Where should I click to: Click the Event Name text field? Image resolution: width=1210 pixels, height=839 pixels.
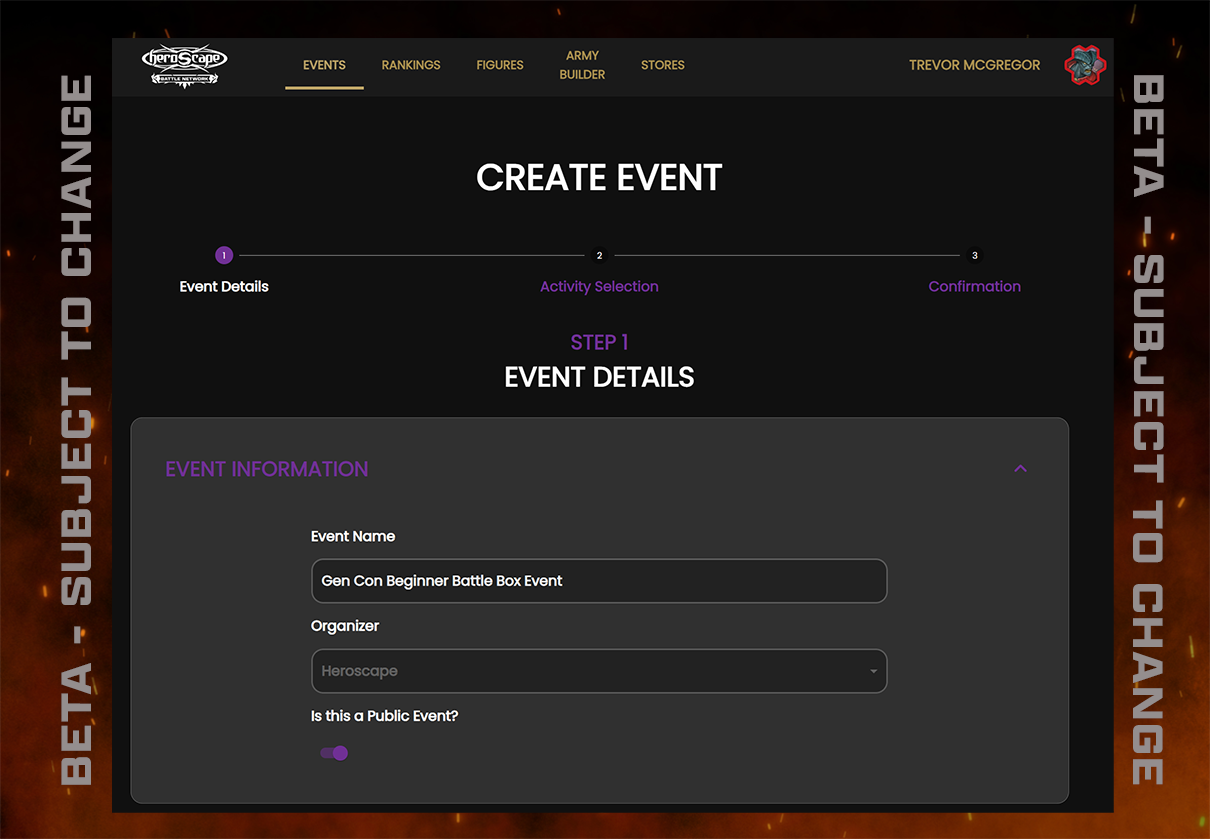pos(598,581)
